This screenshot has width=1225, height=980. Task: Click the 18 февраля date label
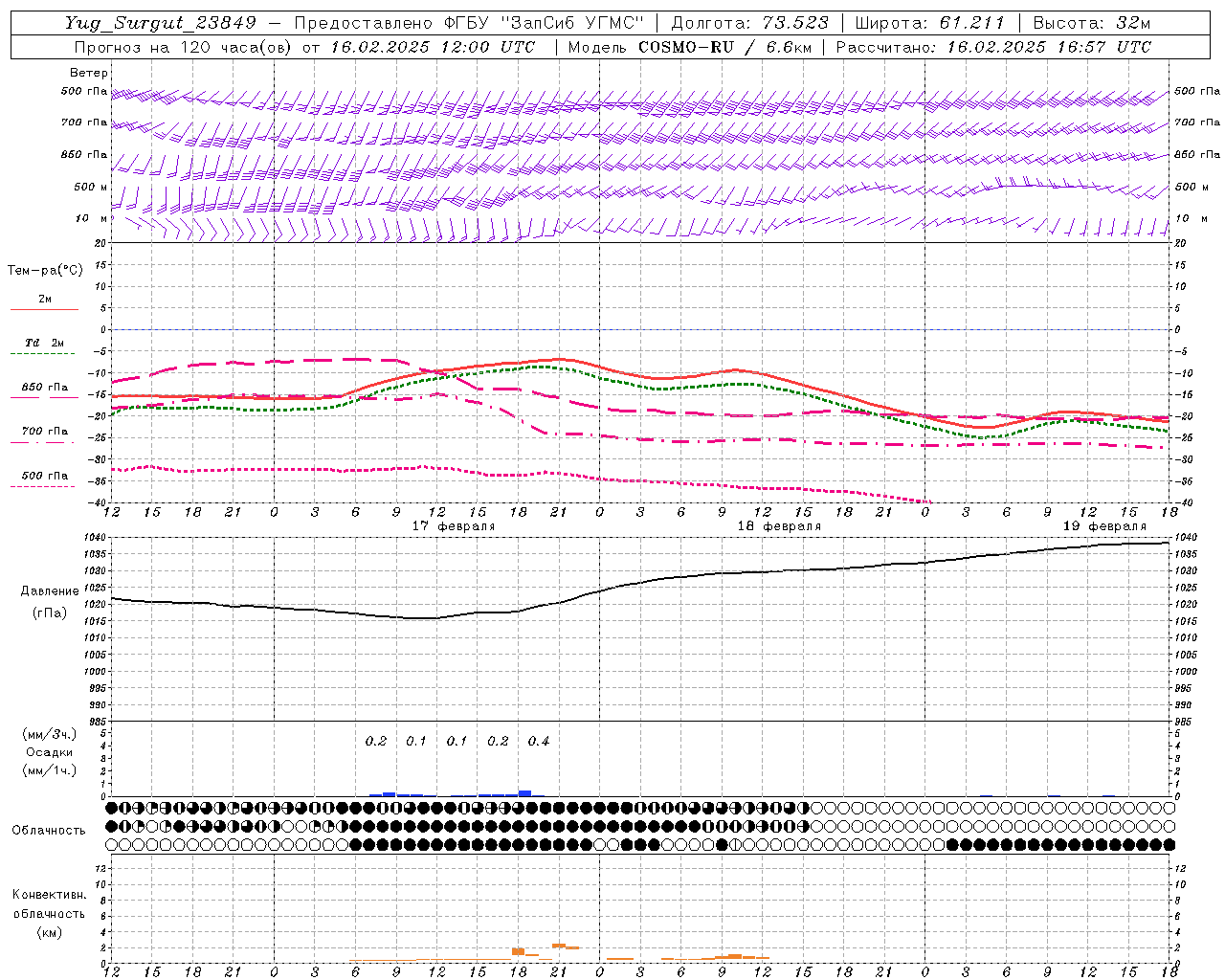click(x=779, y=526)
